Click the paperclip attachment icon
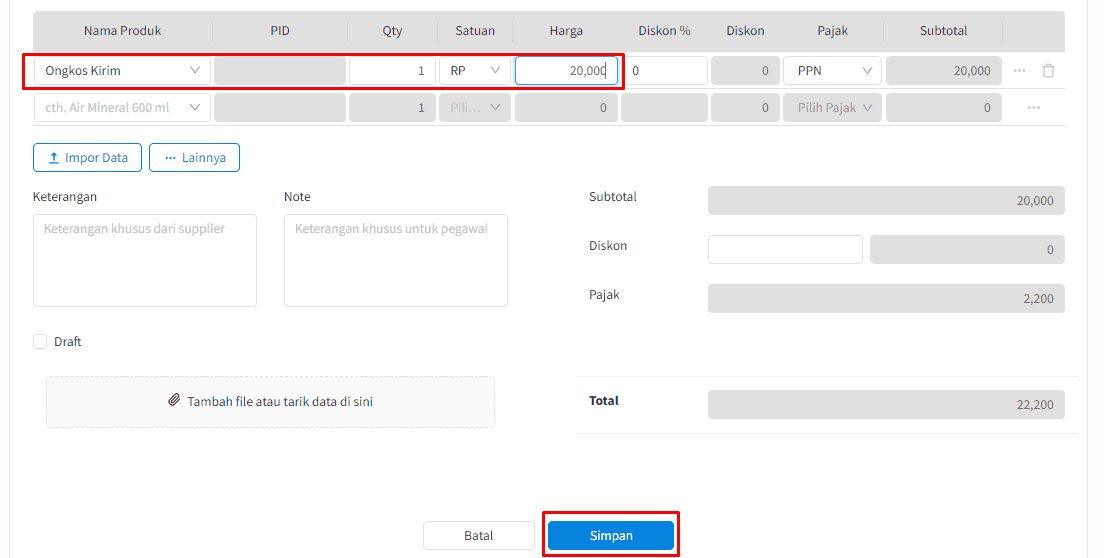The width and height of the screenshot is (1104, 558). click(174, 400)
